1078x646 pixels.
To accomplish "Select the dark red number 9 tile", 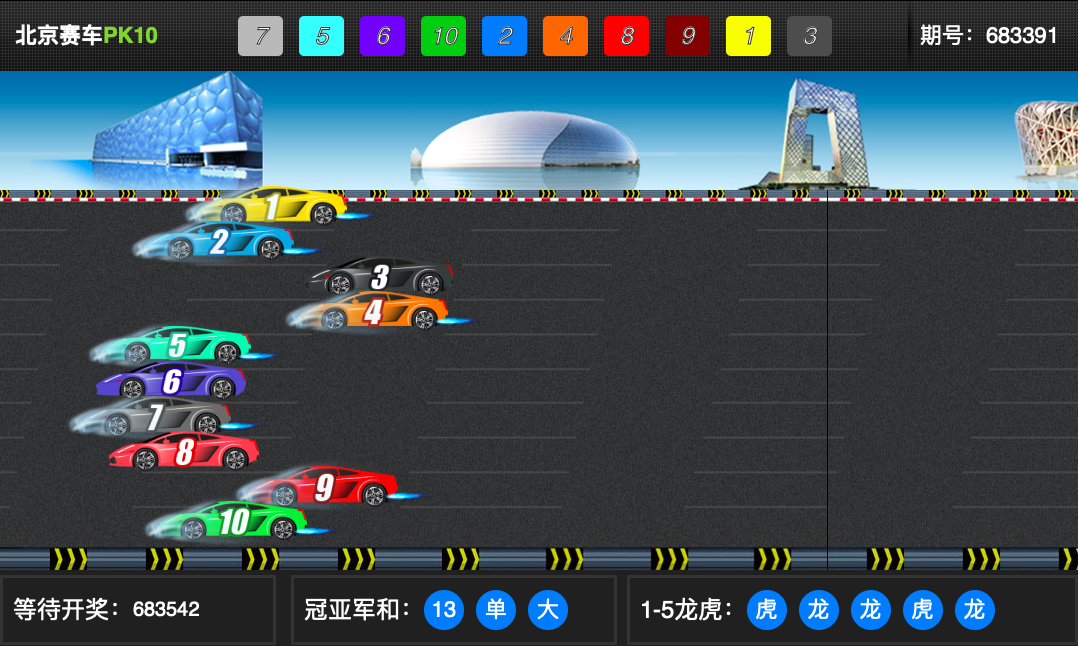I will (688, 36).
